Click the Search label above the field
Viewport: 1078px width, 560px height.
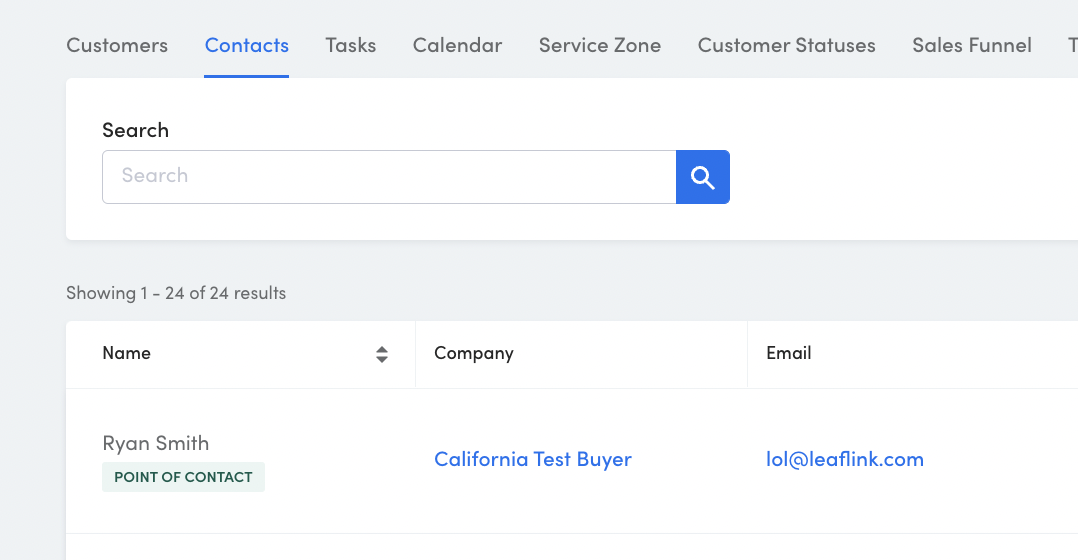point(135,130)
